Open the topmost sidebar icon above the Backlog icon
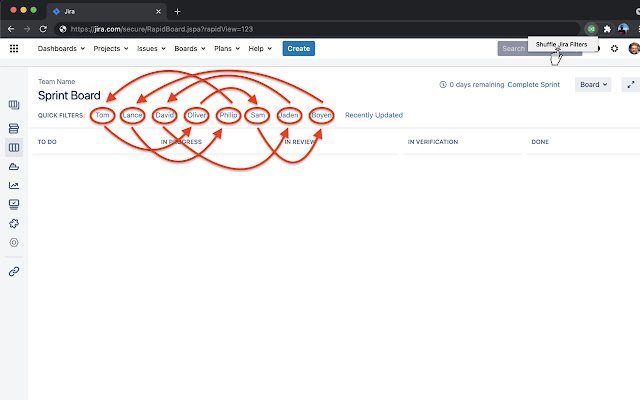 14,105
